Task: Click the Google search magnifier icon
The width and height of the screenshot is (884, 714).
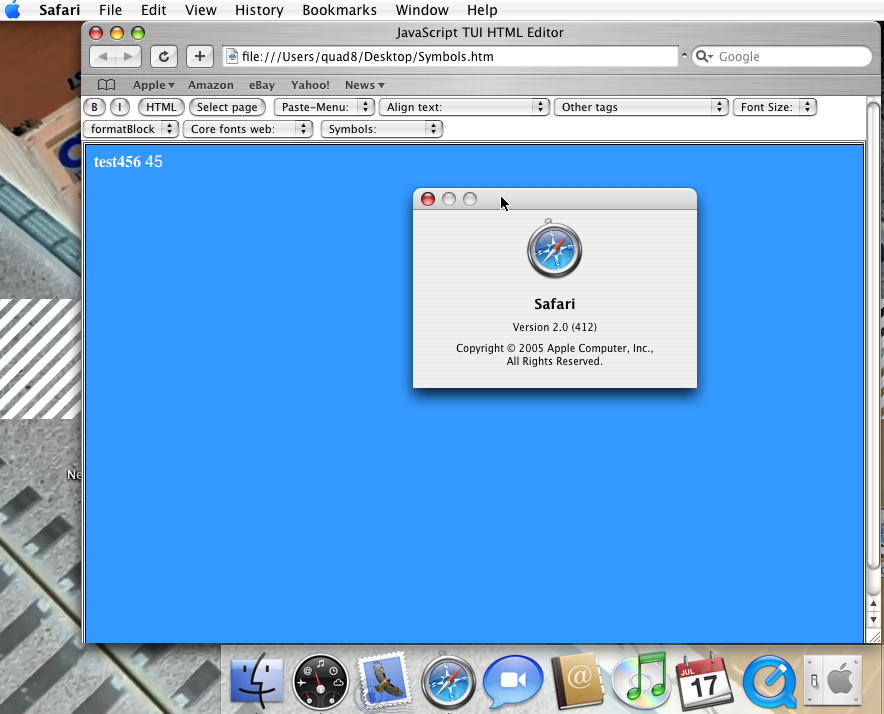Action: coord(704,56)
